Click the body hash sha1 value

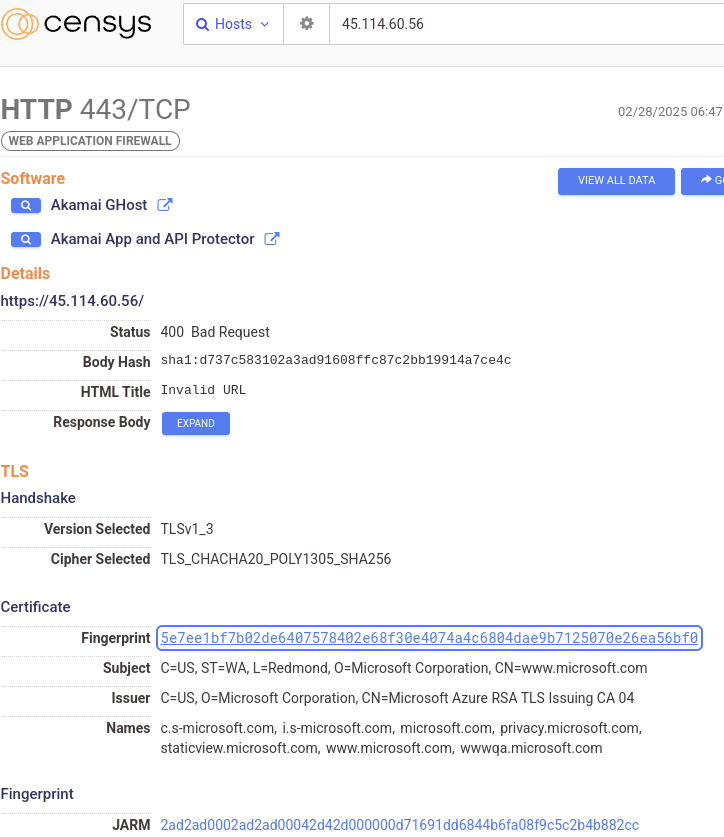pyautogui.click(x=335, y=361)
